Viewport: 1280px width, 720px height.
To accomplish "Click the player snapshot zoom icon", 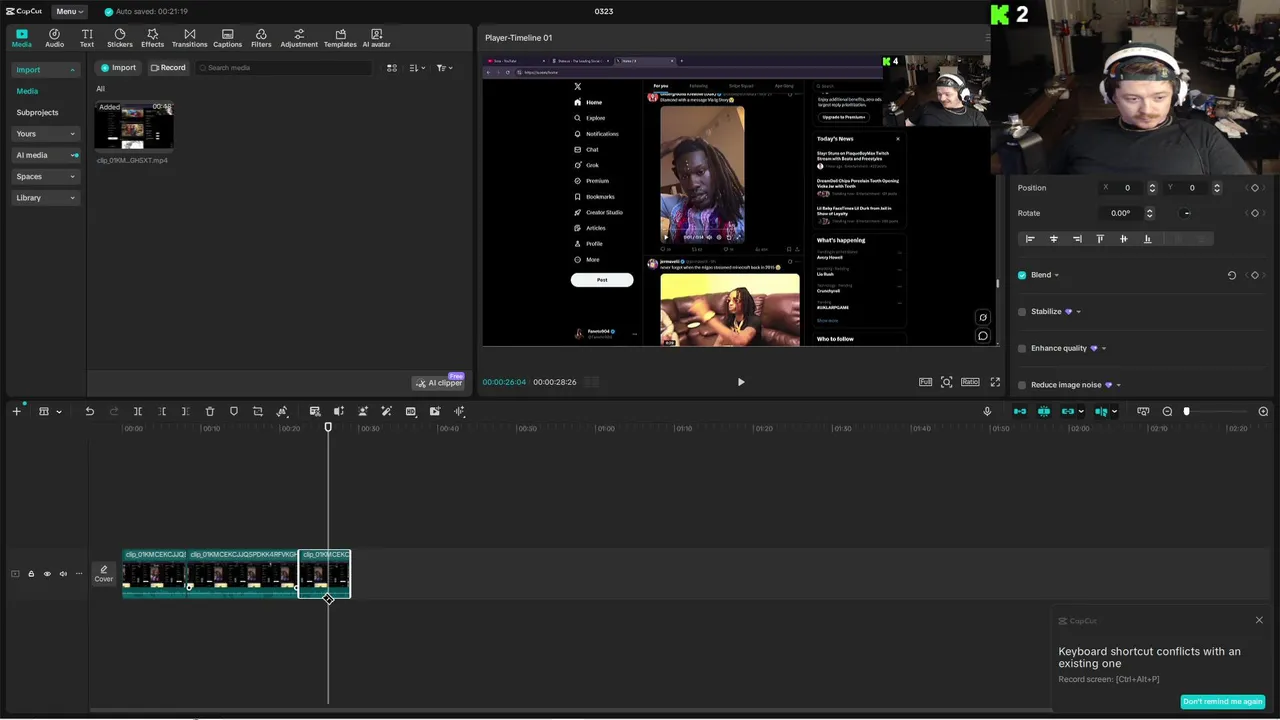I will pyautogui.click(x=947, y=382).
